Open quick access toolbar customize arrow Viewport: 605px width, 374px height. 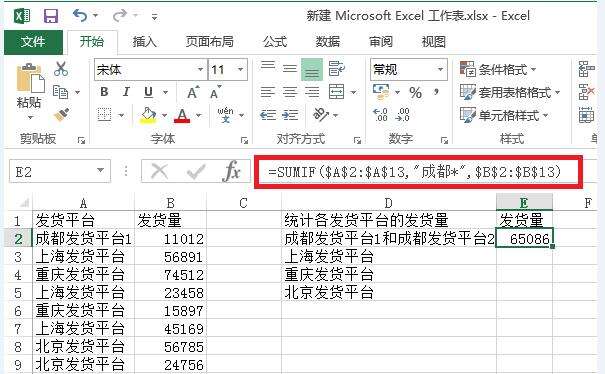pos(154,17)
